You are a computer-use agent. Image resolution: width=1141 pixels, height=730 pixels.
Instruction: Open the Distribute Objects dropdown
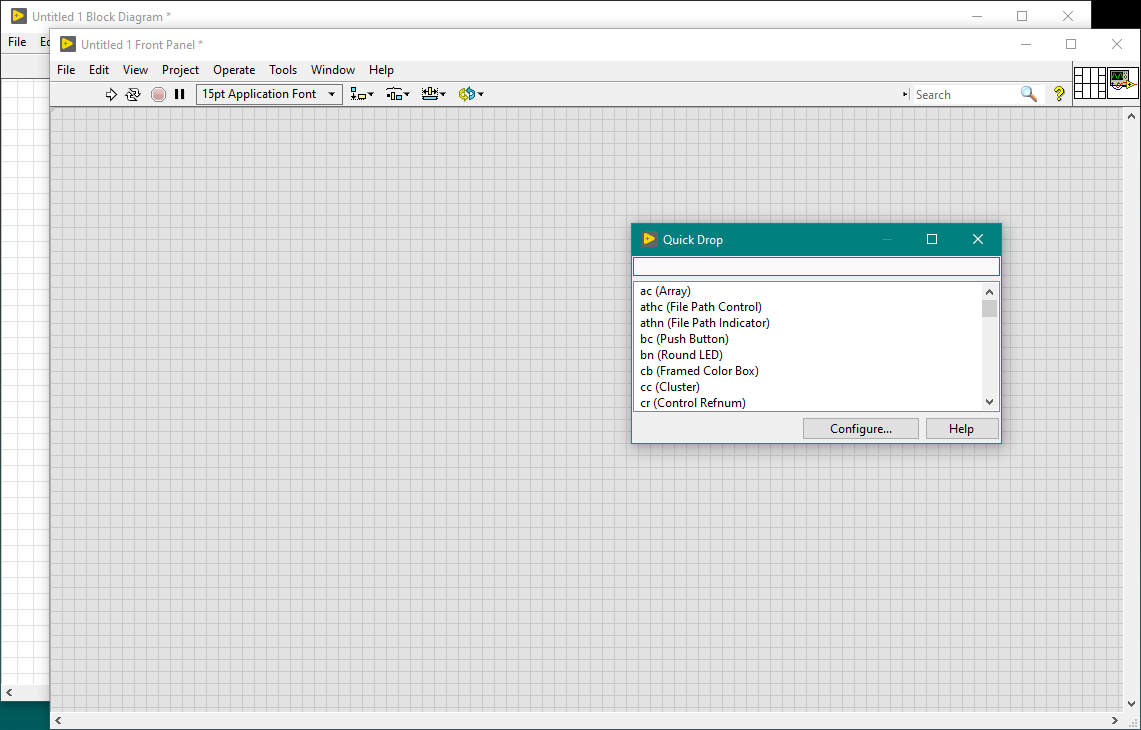(x=398, y=94)
